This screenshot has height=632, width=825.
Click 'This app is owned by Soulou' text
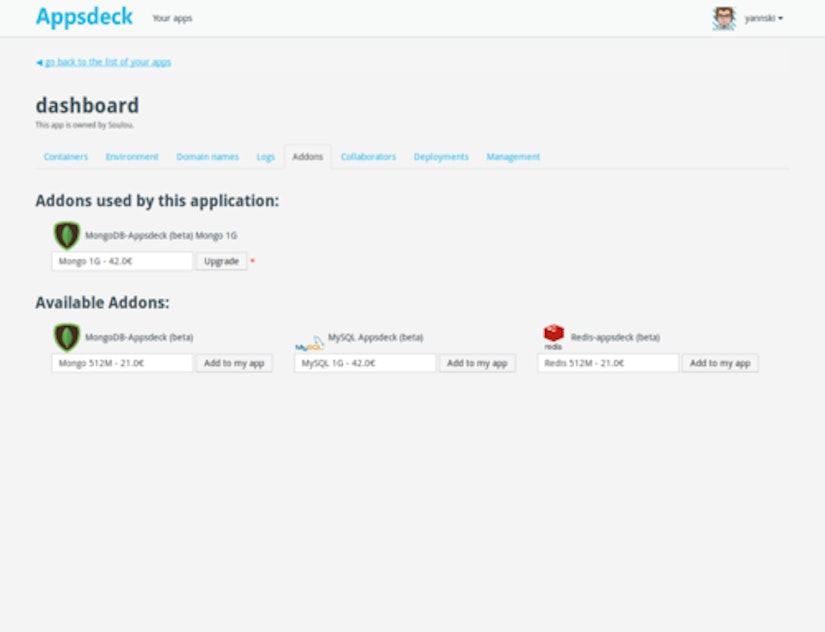tap(85, 125)
